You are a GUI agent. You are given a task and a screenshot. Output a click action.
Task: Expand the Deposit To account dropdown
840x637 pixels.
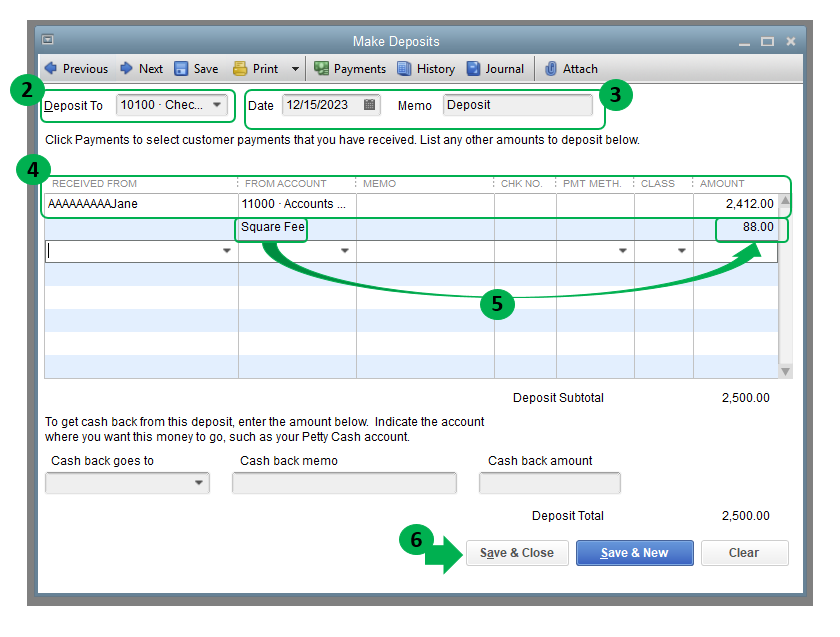[x=217, y=104]
